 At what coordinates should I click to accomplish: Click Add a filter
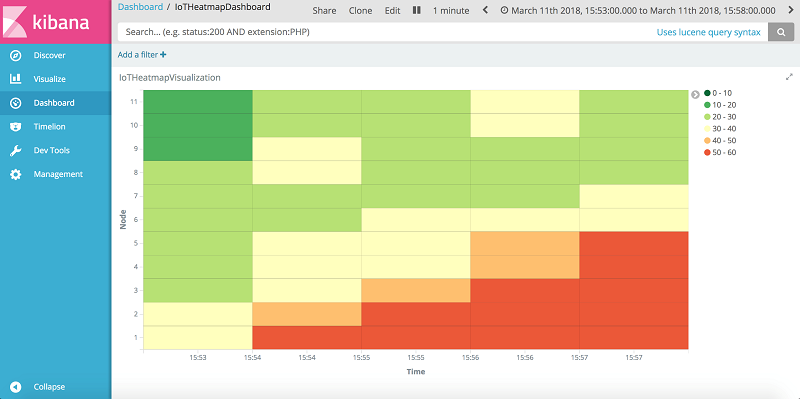[x=142, y=55]
